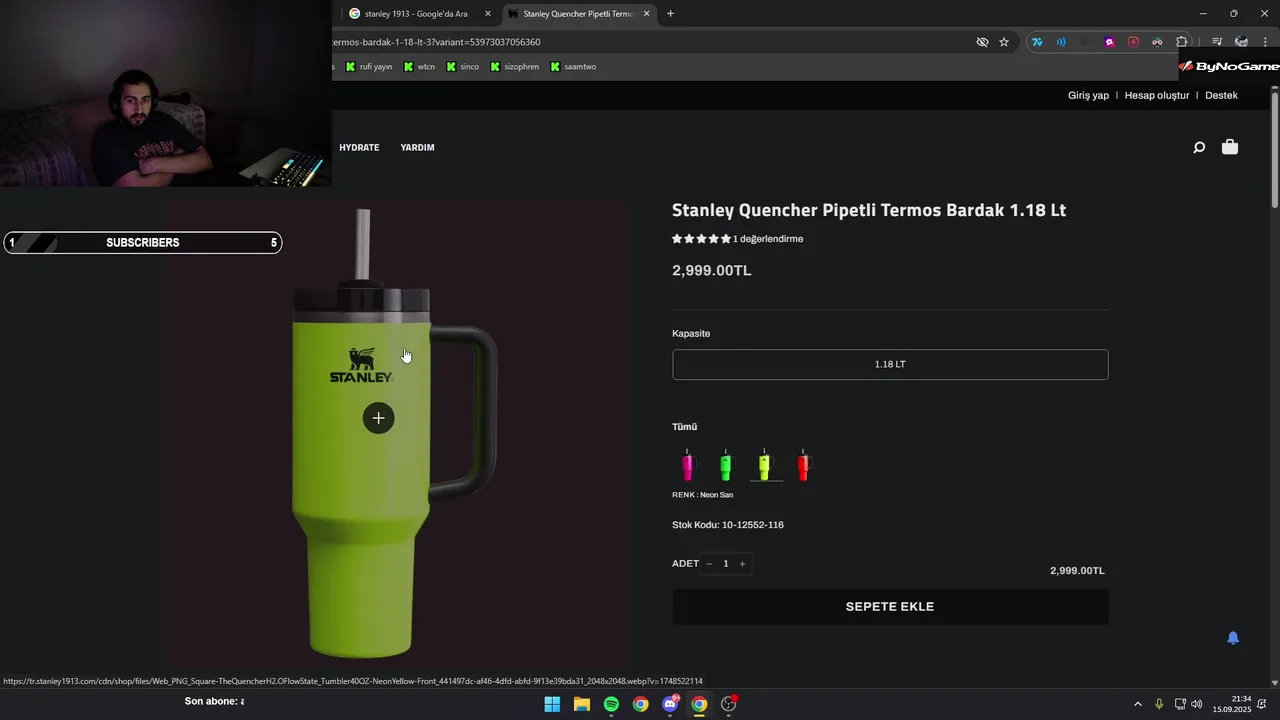This screenshot has width=1280, height=720.
Task: Click the quantity value field
Action: [x=726, y=564]
